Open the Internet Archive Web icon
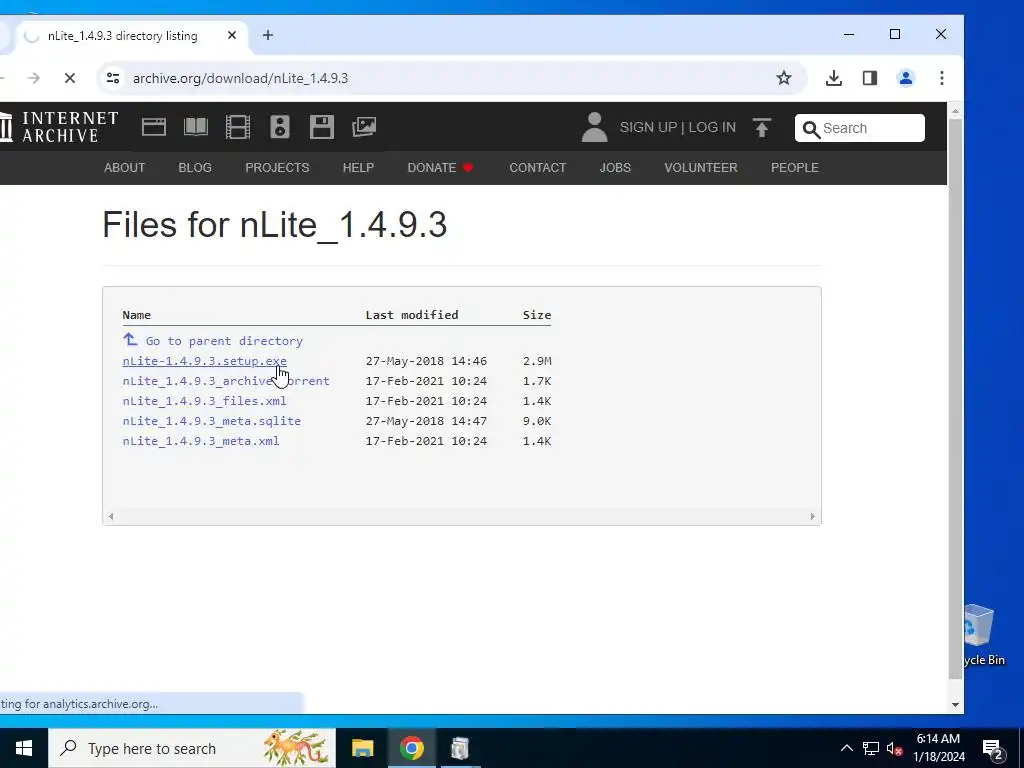Image resolution: width=1024 pixels, height=768 pixels. 153,127
